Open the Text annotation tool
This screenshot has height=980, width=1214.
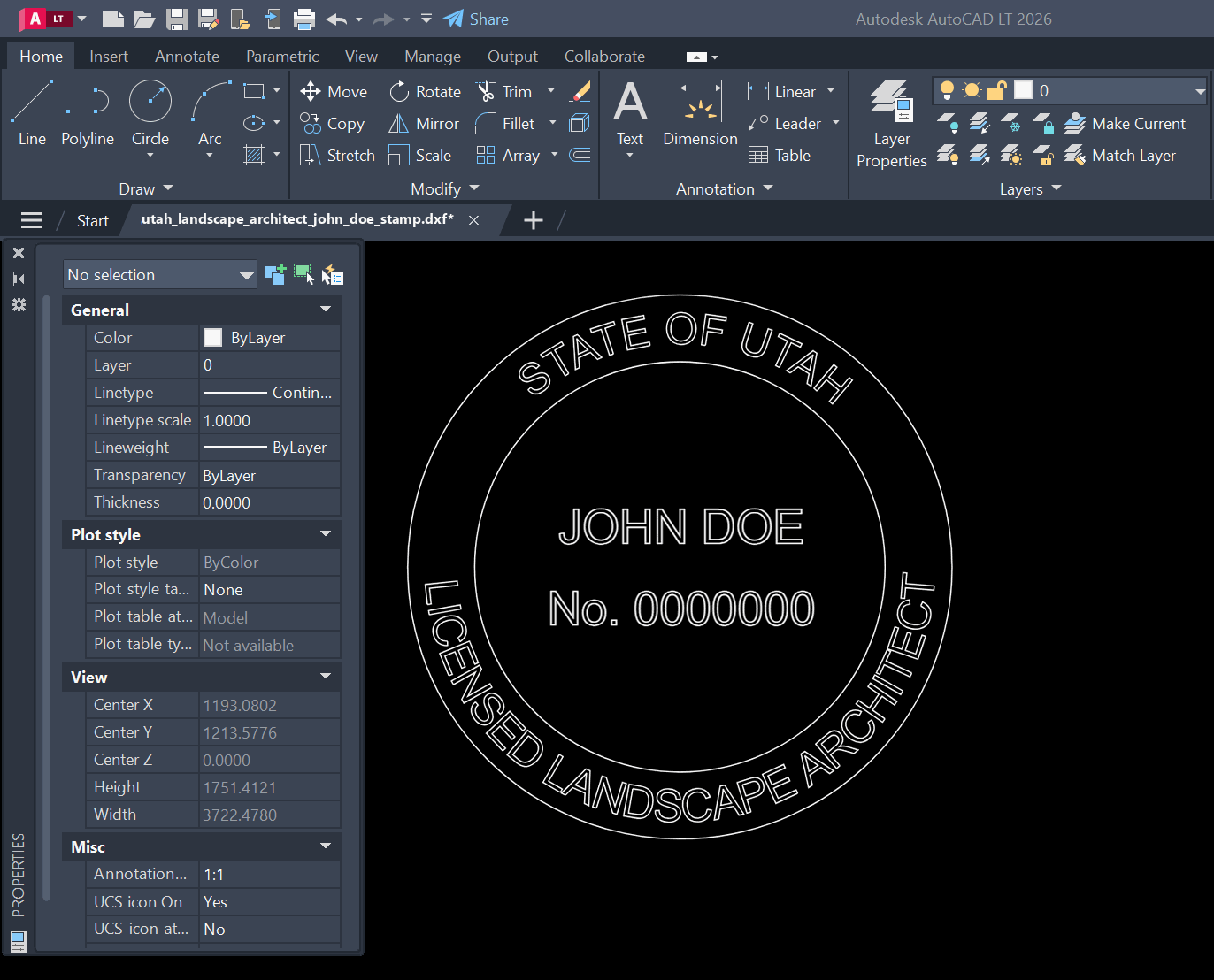pos(630,112)
